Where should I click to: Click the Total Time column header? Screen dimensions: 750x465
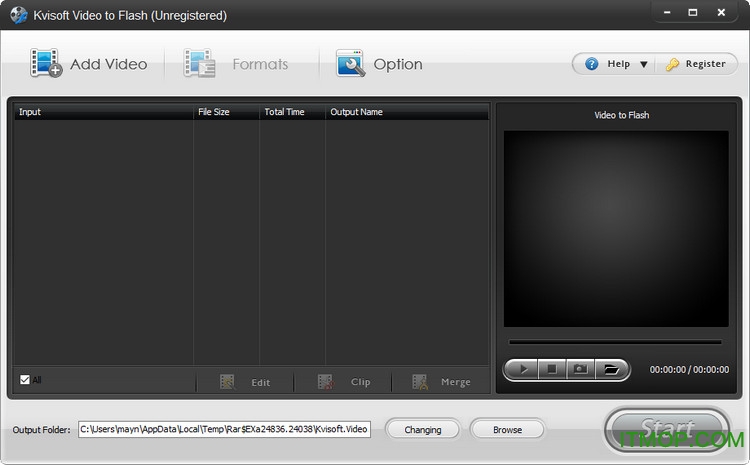[x=292, y=112]
